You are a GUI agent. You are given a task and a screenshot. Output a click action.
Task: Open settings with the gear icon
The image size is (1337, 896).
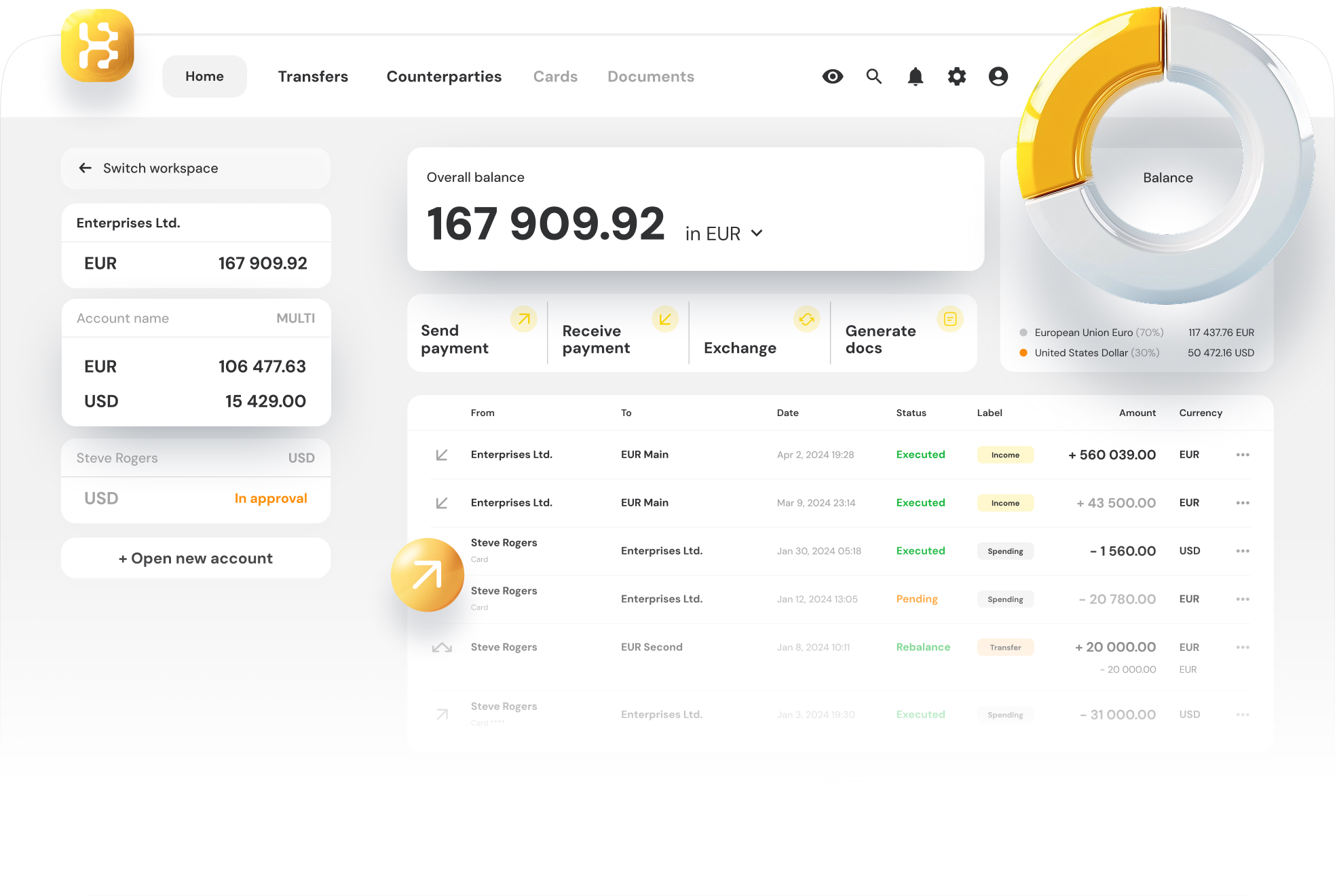[x=957, y=76]
